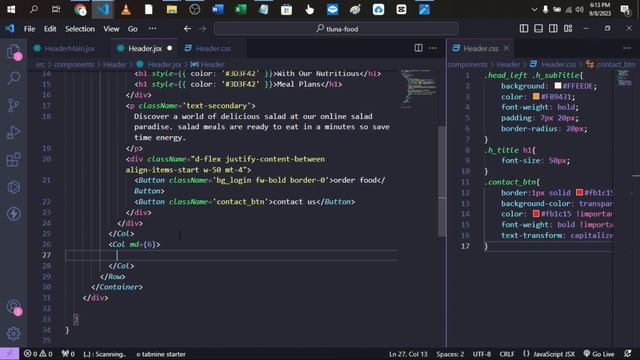Open the Go menu
This screenshot has height=360, width=640.
(x=133, y=29)
